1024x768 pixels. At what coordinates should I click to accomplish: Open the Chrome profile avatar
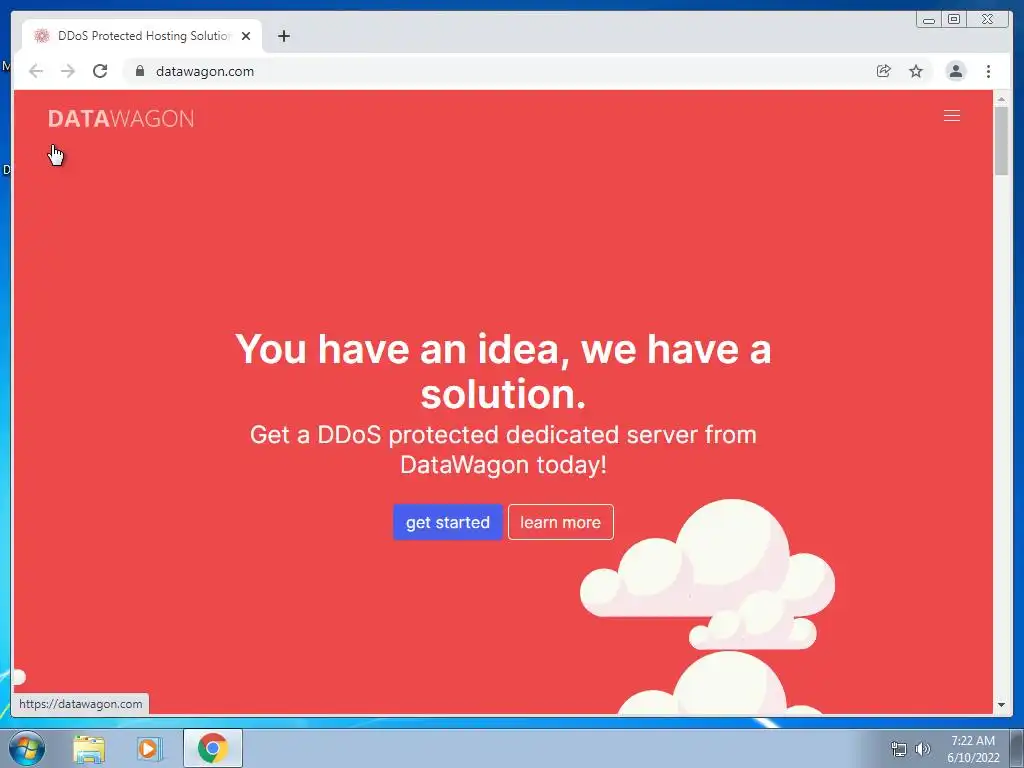pyautogui.click(x=955, y=71)
